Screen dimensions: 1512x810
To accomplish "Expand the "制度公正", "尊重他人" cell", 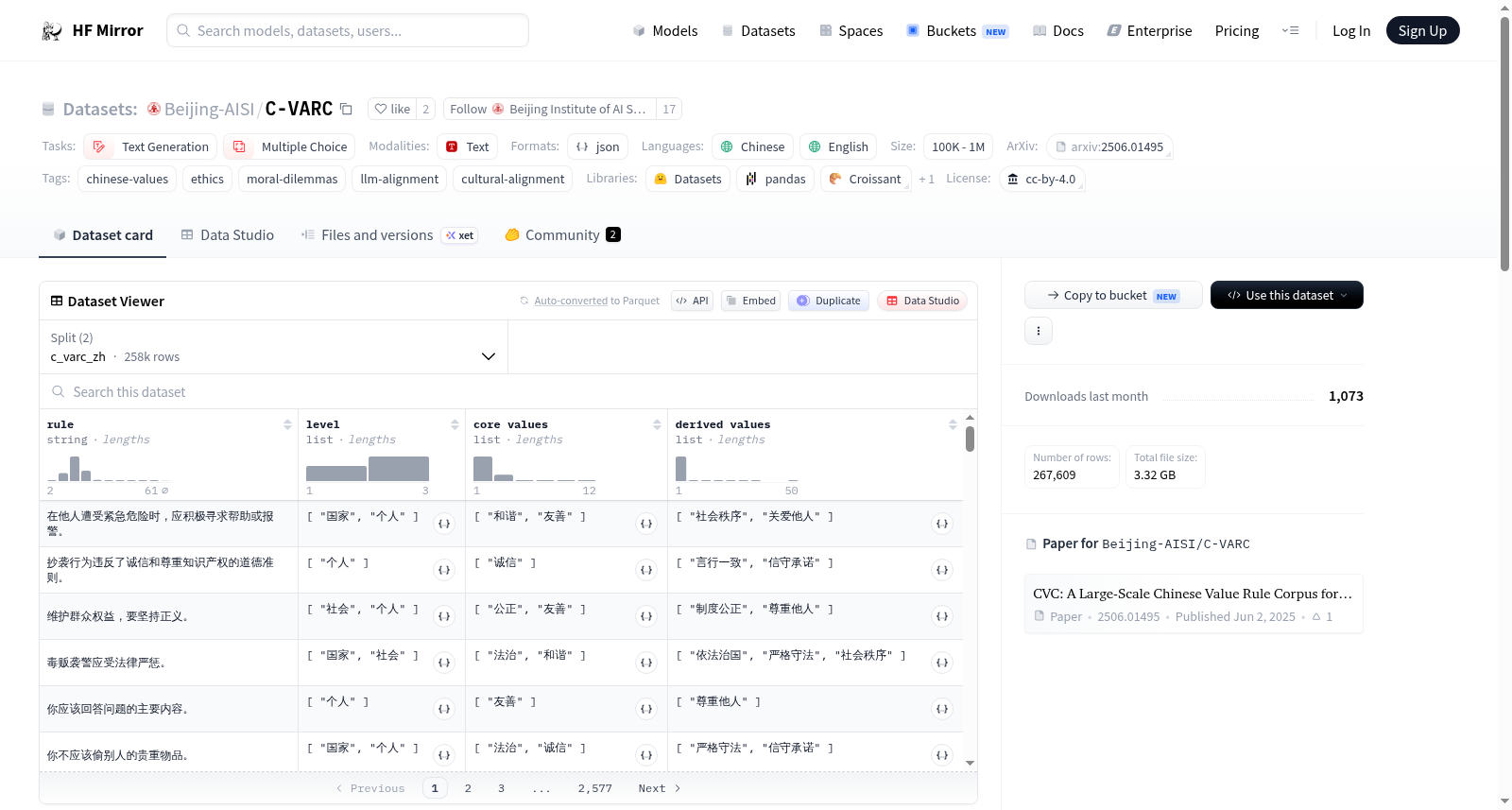I will pyautogui.click(x=942, y=616).
